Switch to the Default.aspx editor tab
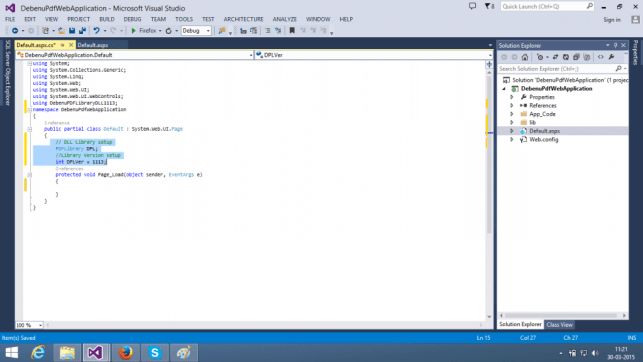 (93, 45)
